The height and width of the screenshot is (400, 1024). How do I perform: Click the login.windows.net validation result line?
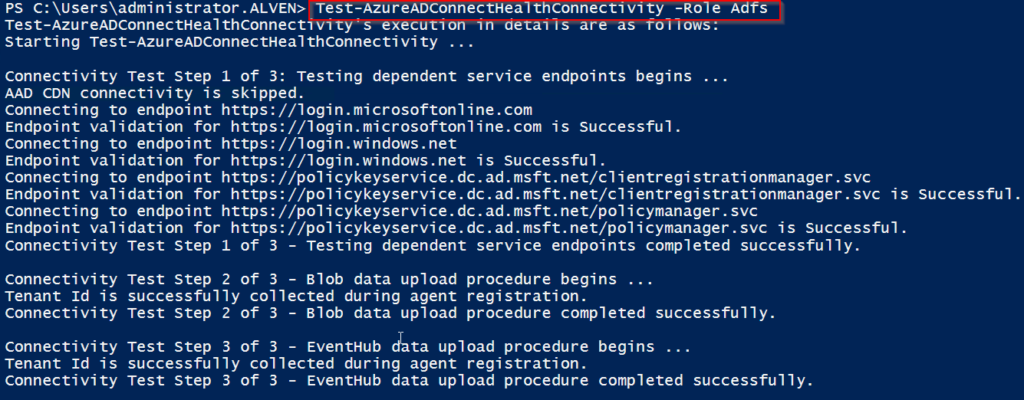click(306, 161)
